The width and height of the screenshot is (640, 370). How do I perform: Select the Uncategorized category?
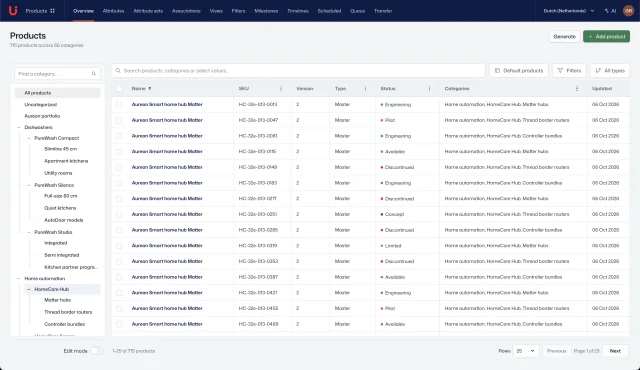pos(40,104)
